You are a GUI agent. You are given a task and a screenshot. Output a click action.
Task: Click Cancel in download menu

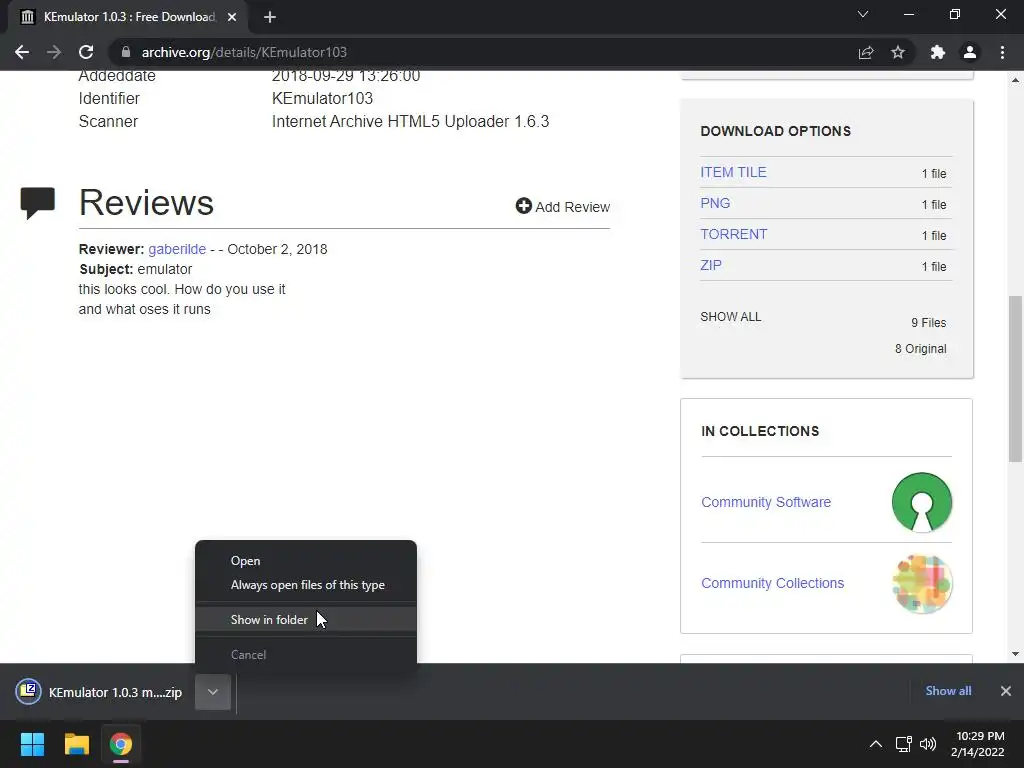click(x=306, y=654)
